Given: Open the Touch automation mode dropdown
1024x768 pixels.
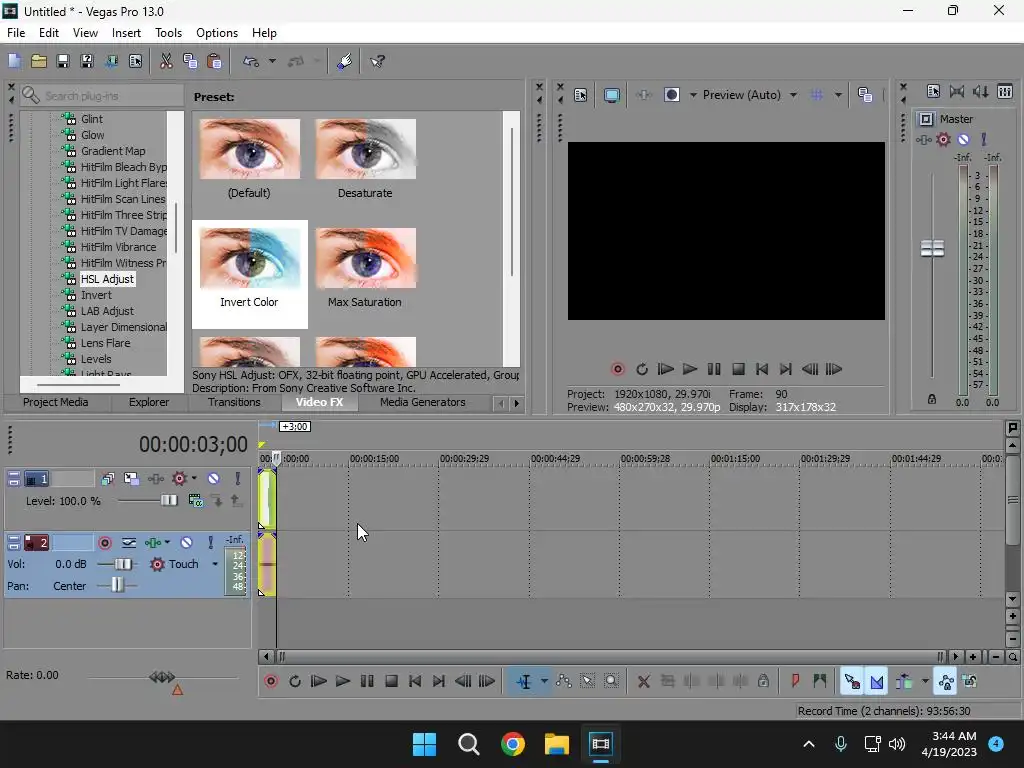Looking at the screenshot, I should coord(215,564).
